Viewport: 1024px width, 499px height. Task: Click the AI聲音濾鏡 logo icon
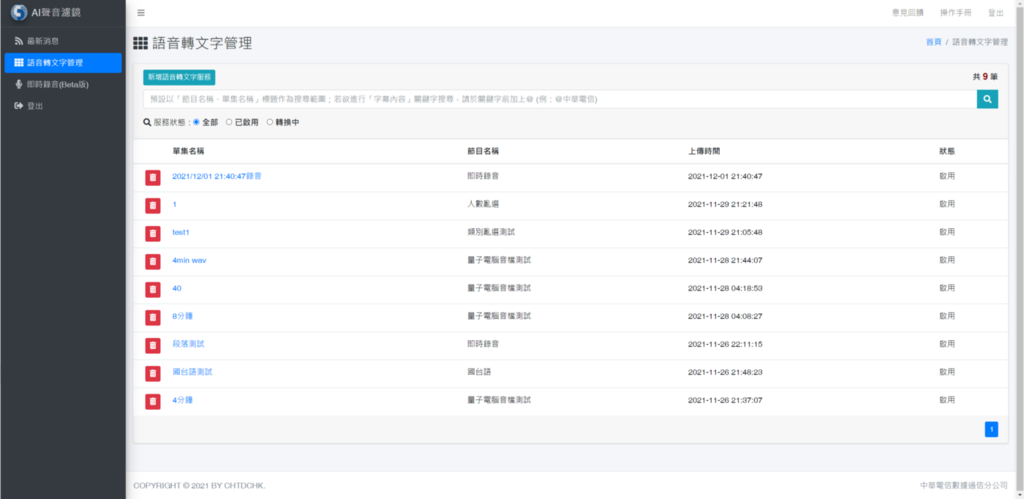point(19,12)
